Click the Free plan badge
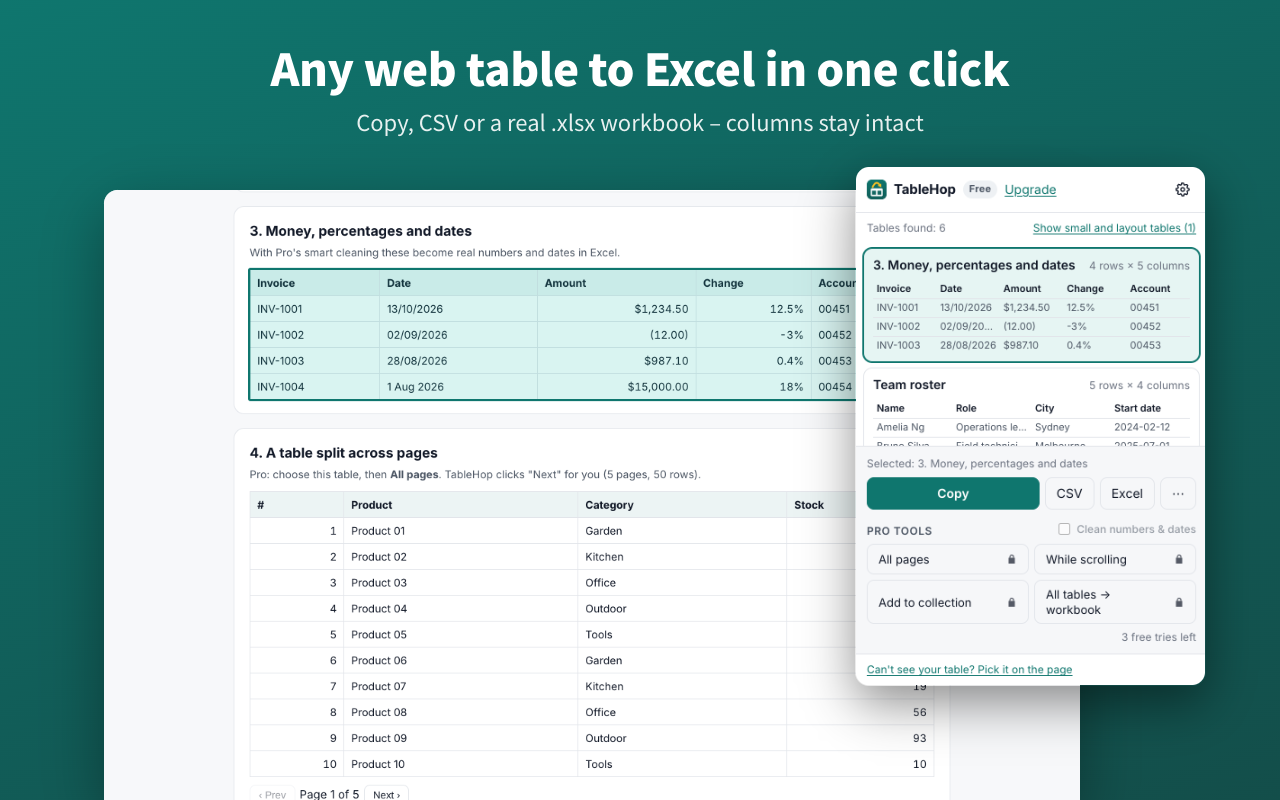 pyautogui.click(x=980, y=189)
